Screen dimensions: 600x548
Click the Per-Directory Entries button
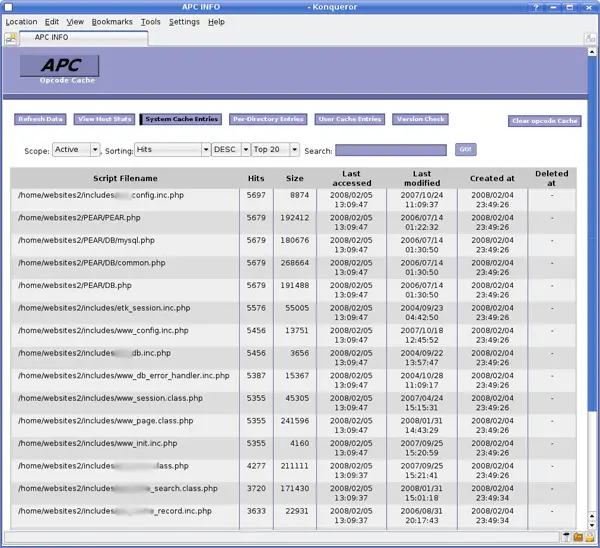[268, 119]
